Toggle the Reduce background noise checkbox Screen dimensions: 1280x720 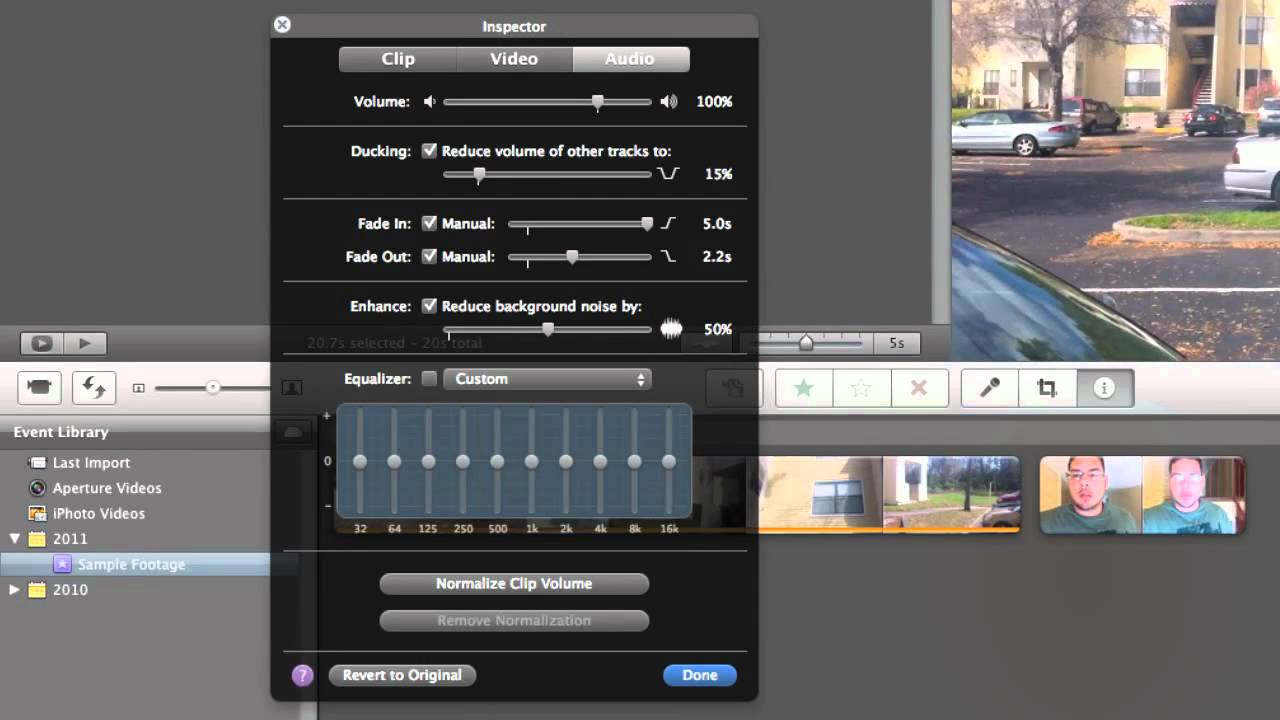tap(430, 306)
